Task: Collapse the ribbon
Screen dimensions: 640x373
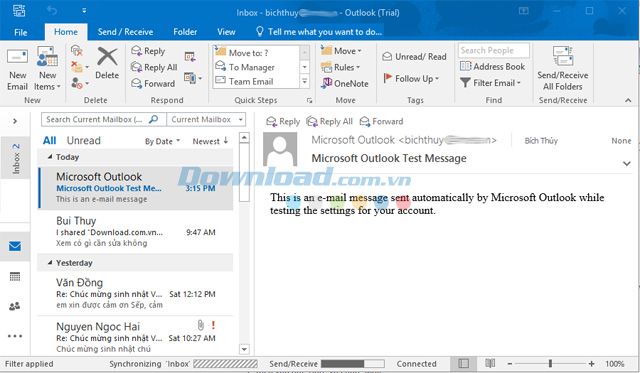Action: point(628,100)
